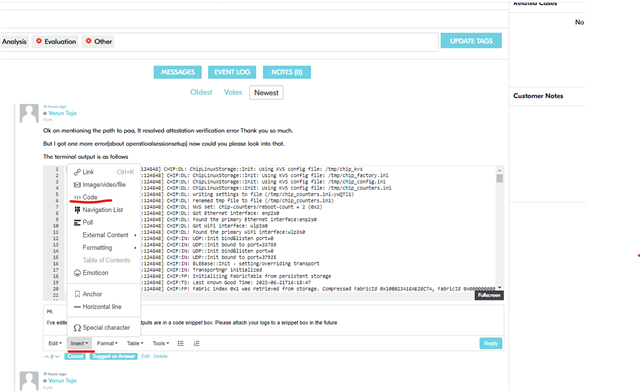The width and height of the screenshot is (640, 392).
Task: Upvote the reply with the up arrow
Action: [47, 356]
